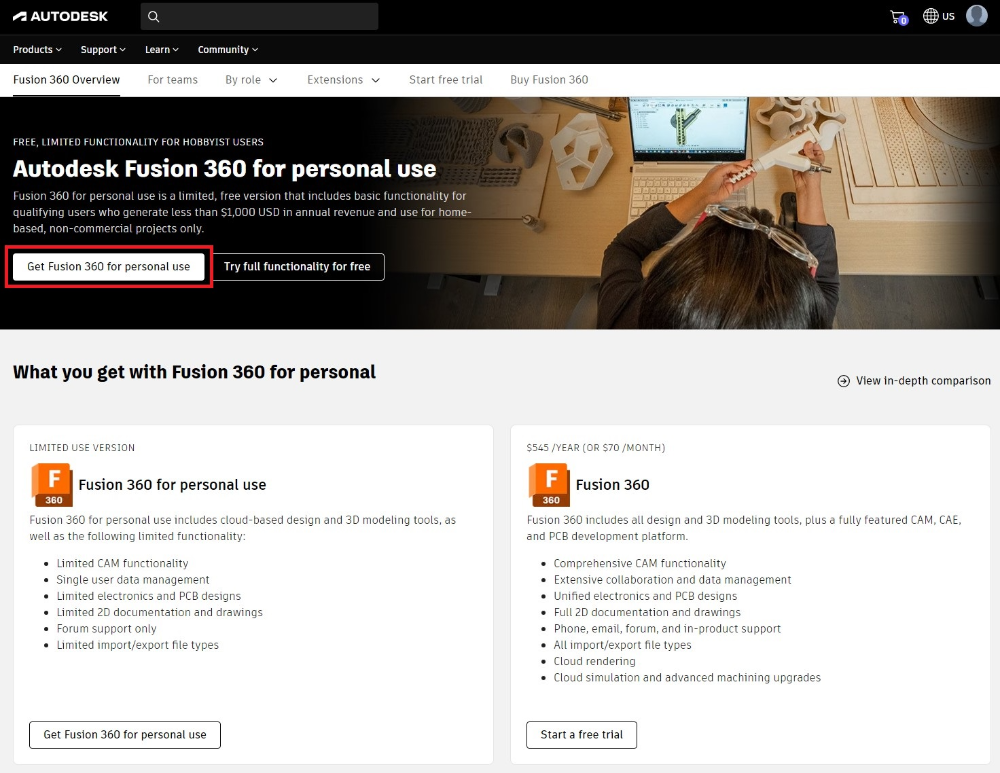Click the search magnifier icon
Image resolution: width=1000 pixels, height=773 pixels.
click(x=154, y=17)
